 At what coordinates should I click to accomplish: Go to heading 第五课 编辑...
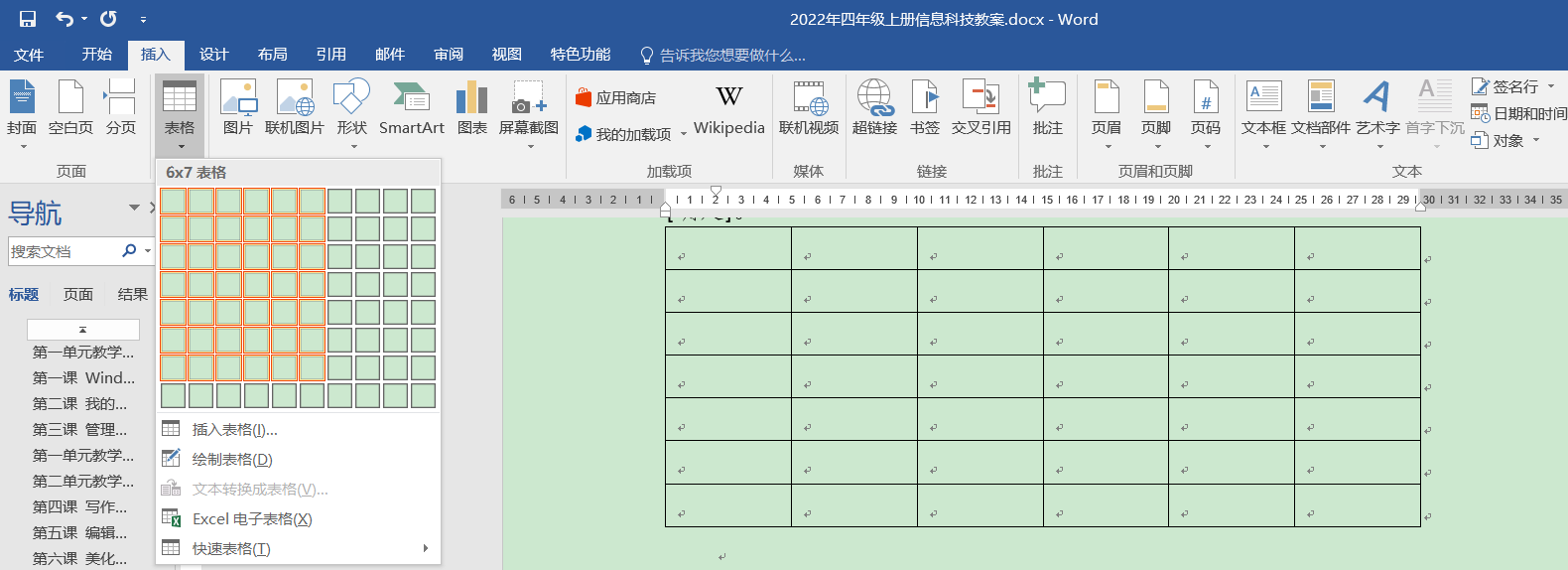[79, 532]
